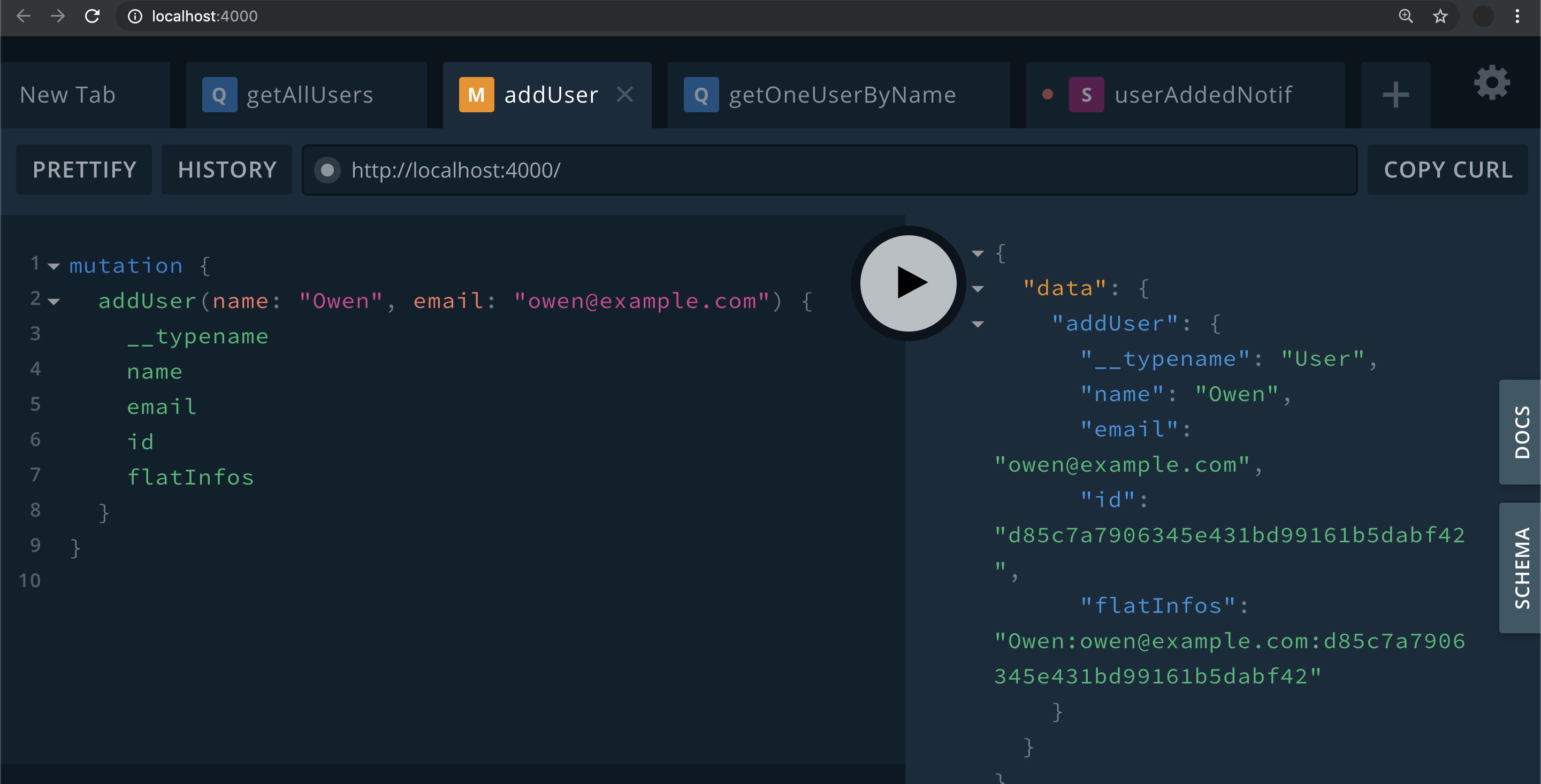This screenshot has height=784, width=1541.
Task: Run the mutation with the play button
Action: tap(907, 283)
